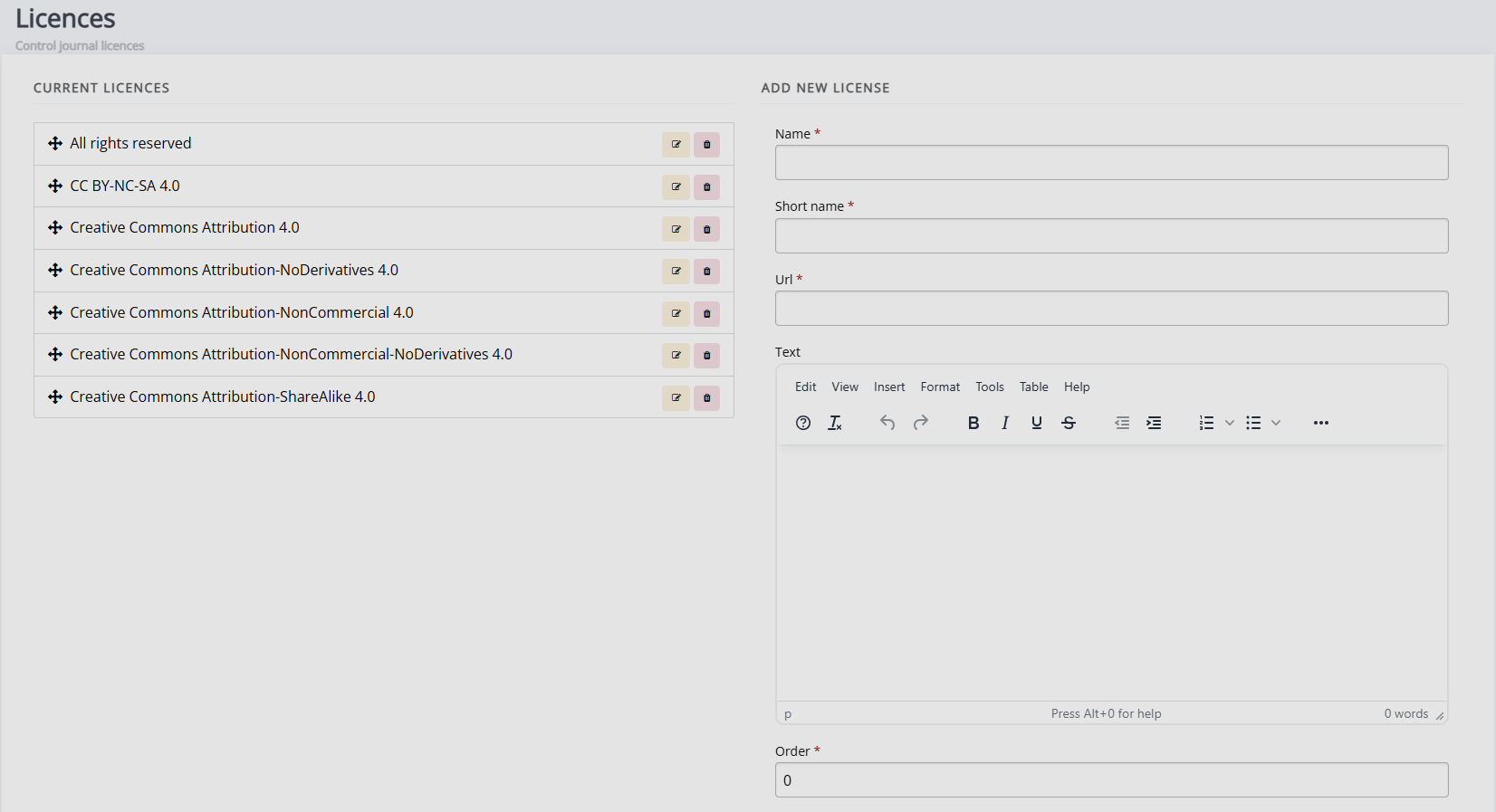
Task: Show more toolbar options ellipsis
Action: 1321,423
